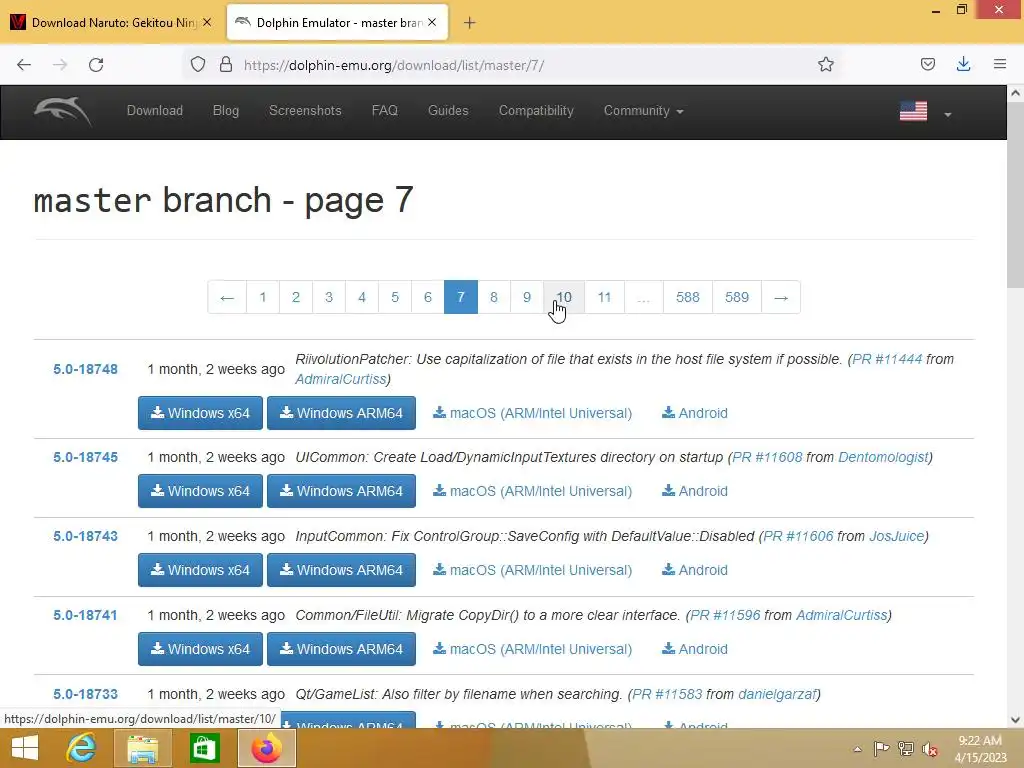Expand the Community dropdown menu
This screenshot has width=1024, height=768.
point(643,110)
